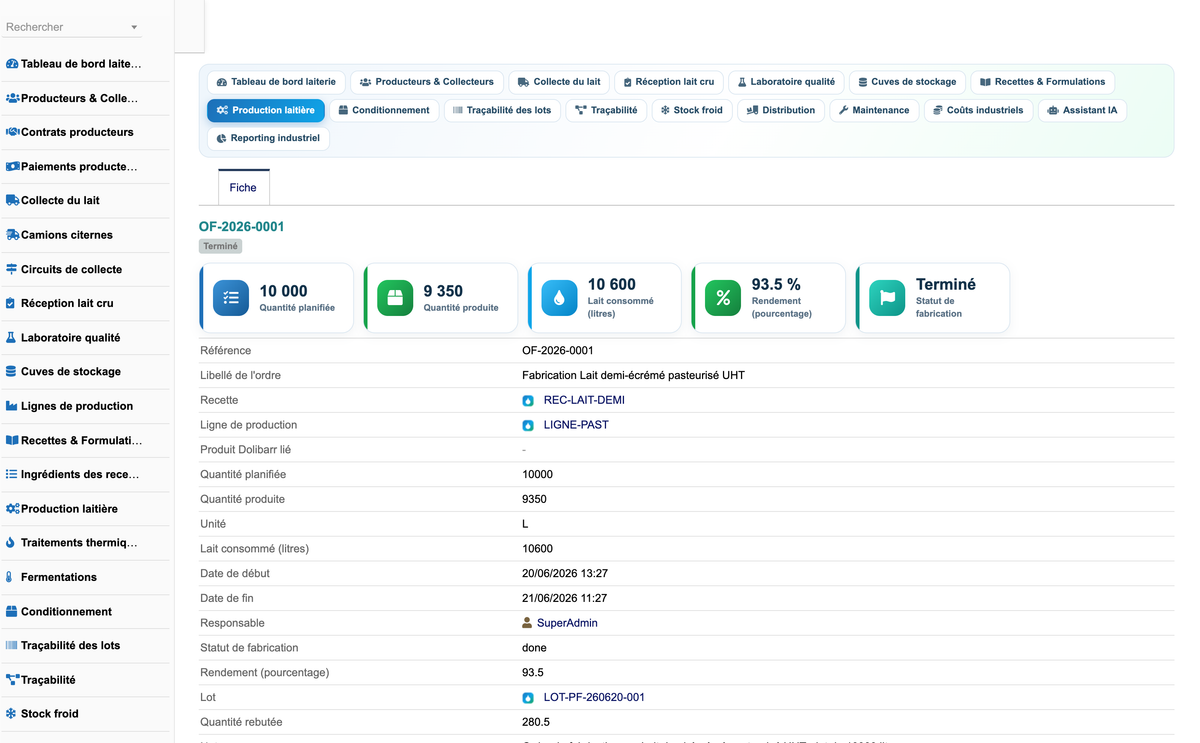Open the search dropdown arrow in the sidebar
Image resolution: width=1200 pixels, height=743 pixels.
point(134,28)
